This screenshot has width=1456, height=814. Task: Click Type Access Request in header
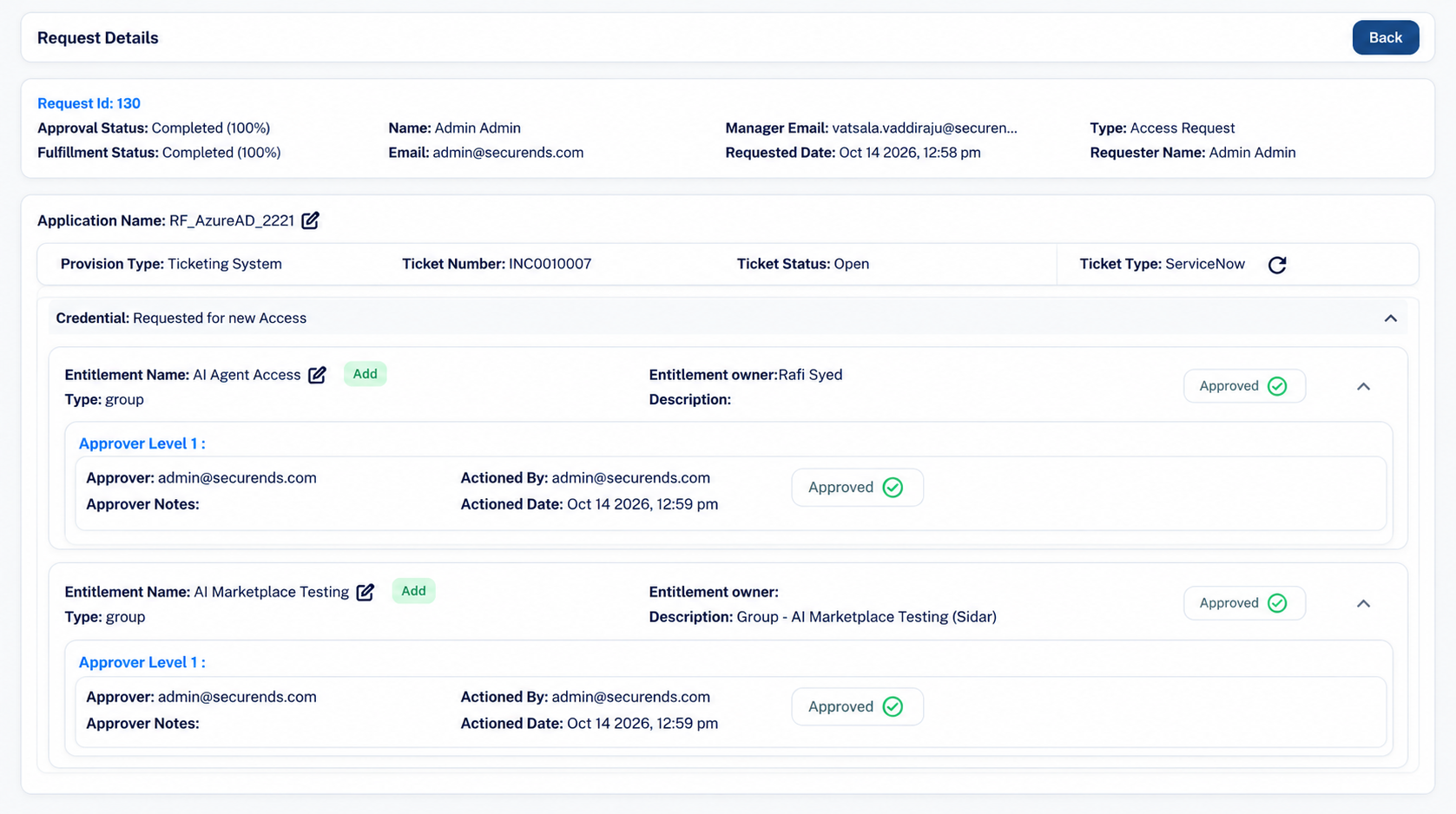pyautogui.click(x=1162, y=128)
